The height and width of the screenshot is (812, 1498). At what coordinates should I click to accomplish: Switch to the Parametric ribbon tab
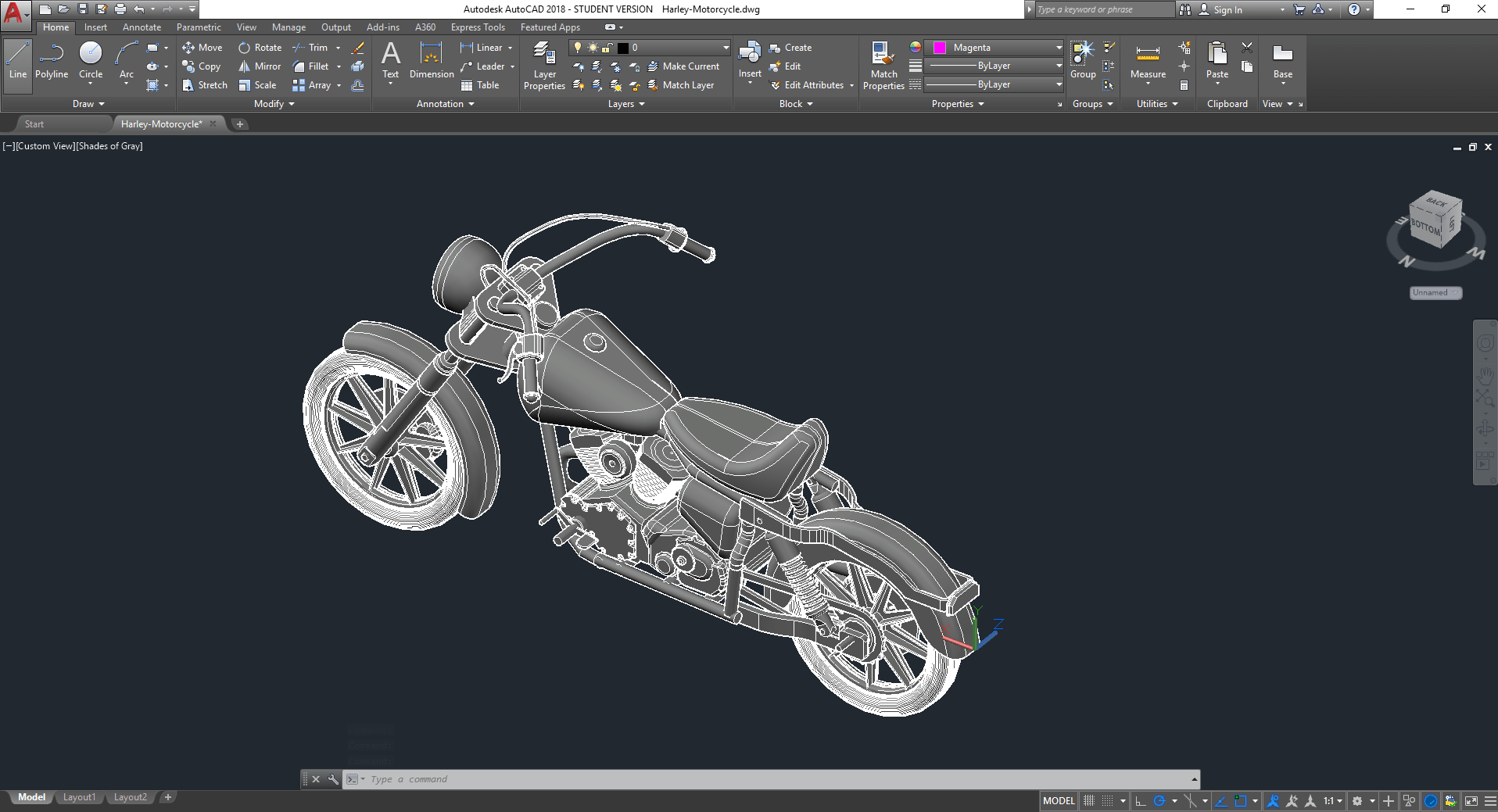coord(199,27)
